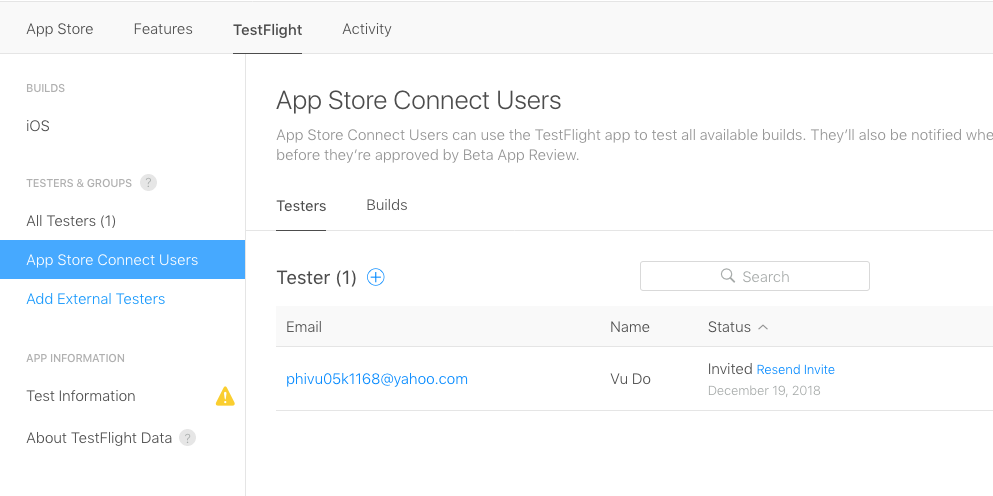Screen dimensions: 993x496
Task: Select the Testers sub-tab
Action: click(301, 206)
